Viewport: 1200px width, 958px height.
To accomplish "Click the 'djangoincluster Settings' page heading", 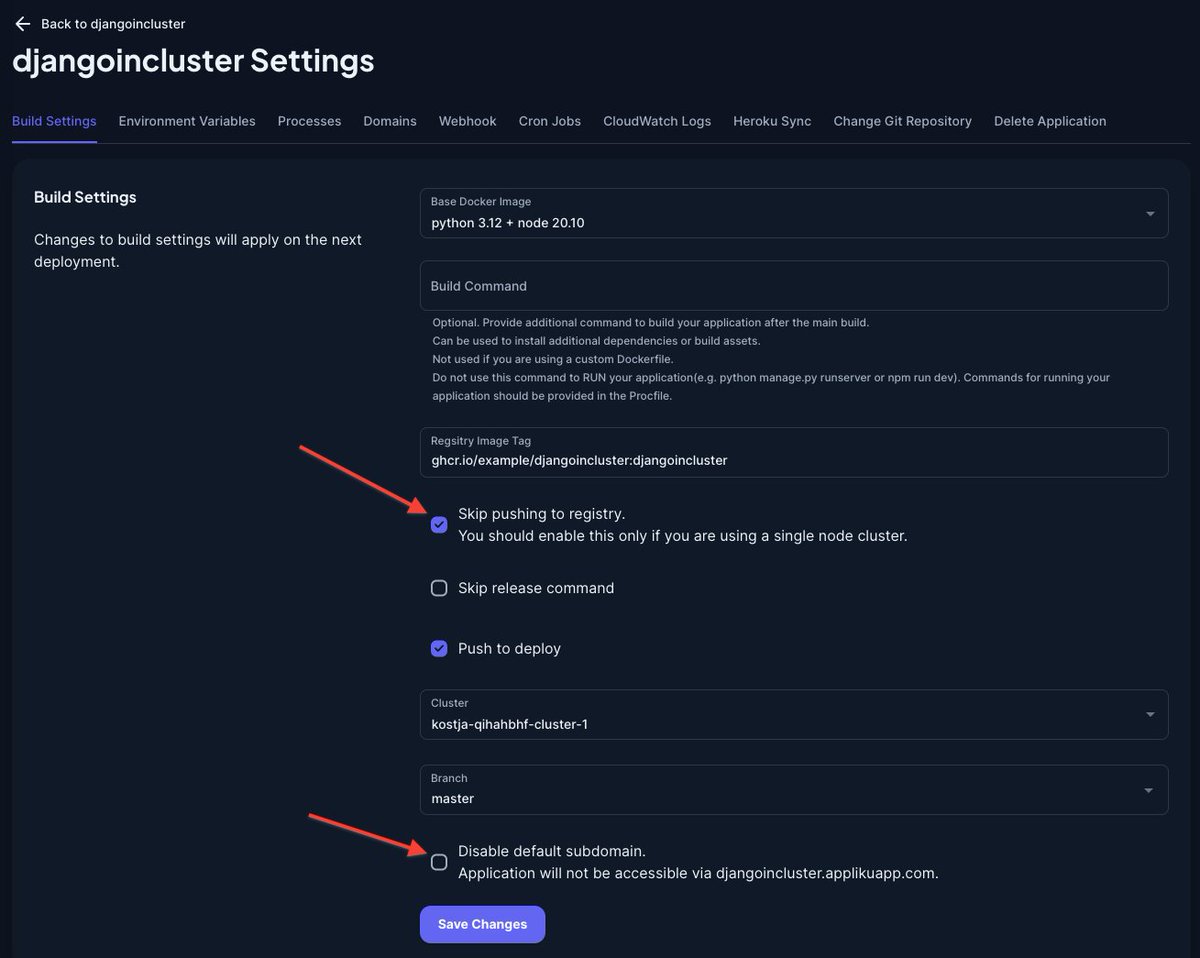I will click(193, 60).
